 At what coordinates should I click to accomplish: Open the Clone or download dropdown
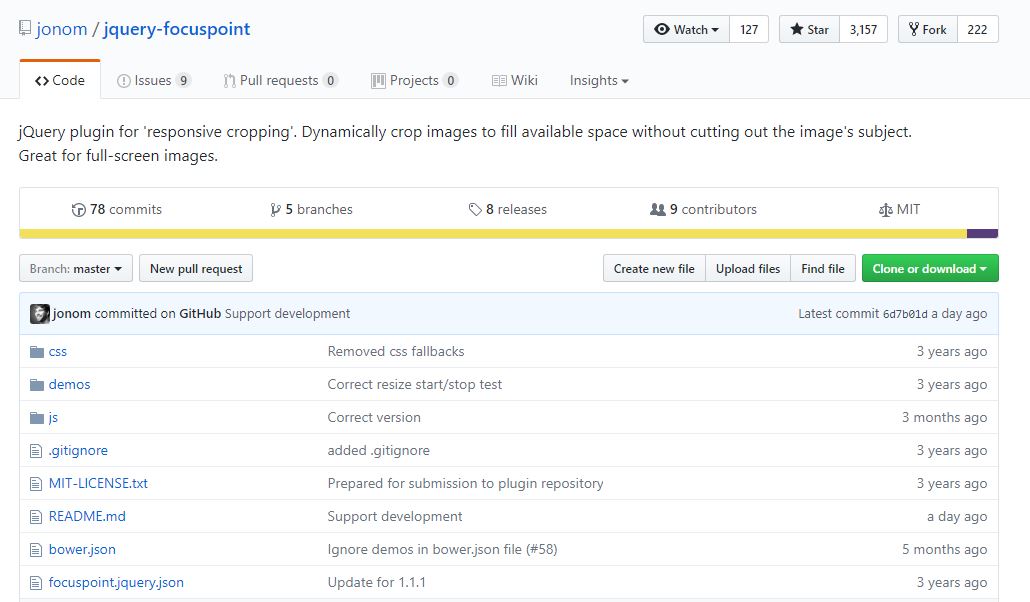tap(930, 268)
